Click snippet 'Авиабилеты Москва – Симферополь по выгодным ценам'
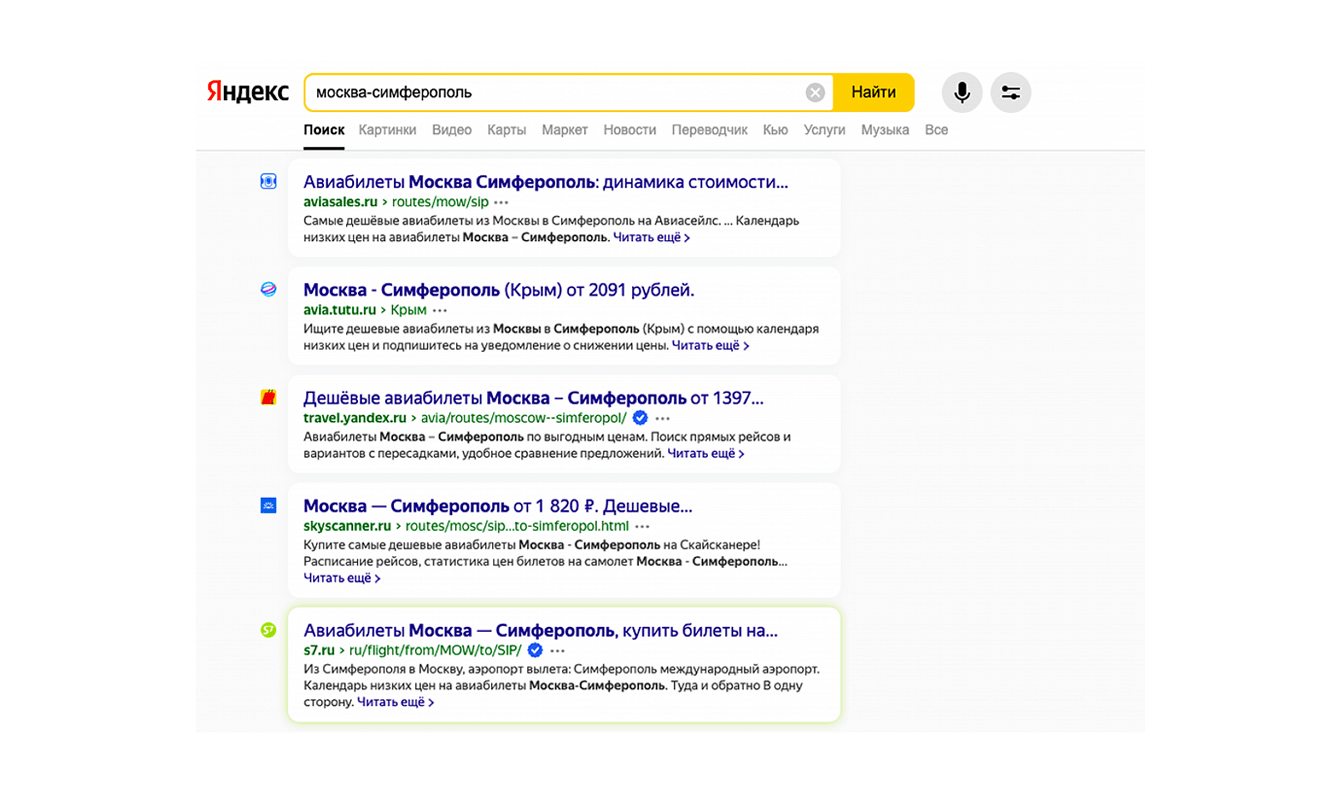This screenshot has height=800, width=1340. point(548,445)
